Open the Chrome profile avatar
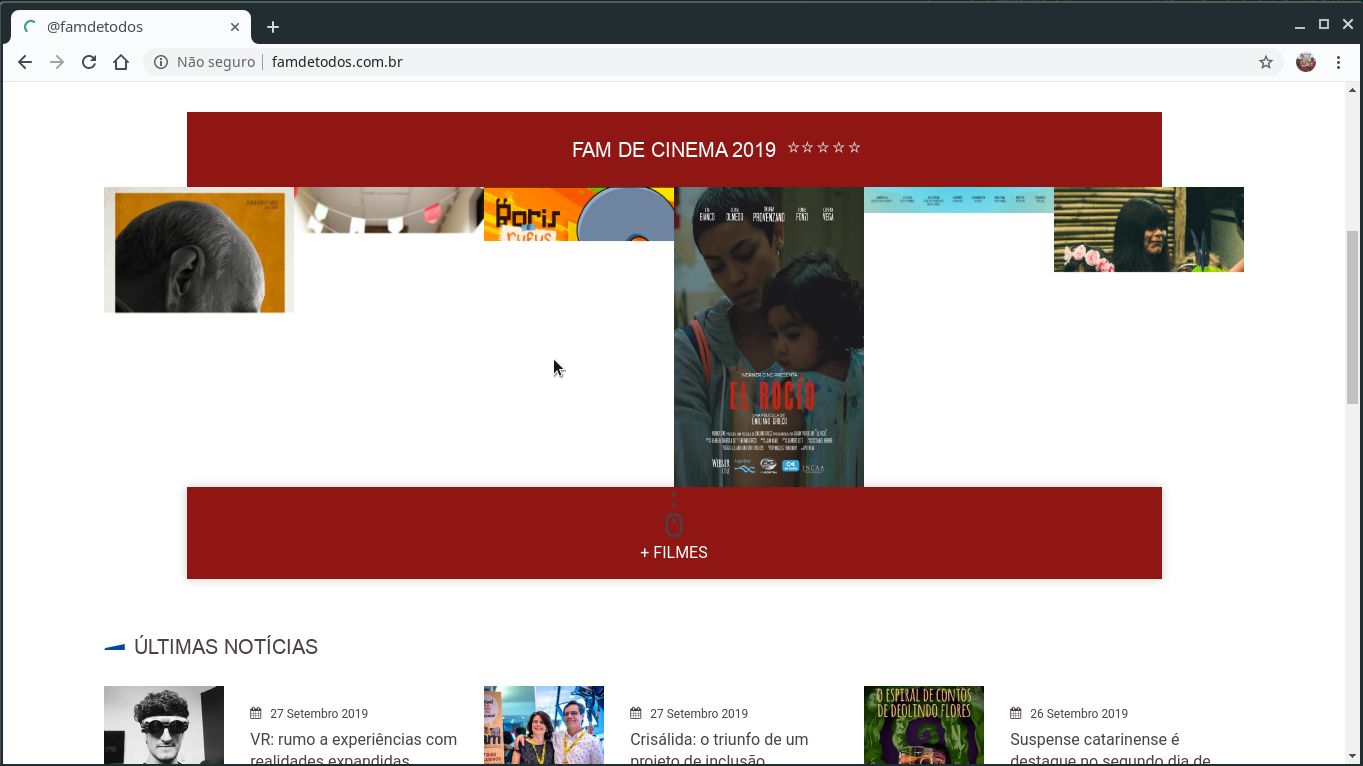 (1306, 62)
